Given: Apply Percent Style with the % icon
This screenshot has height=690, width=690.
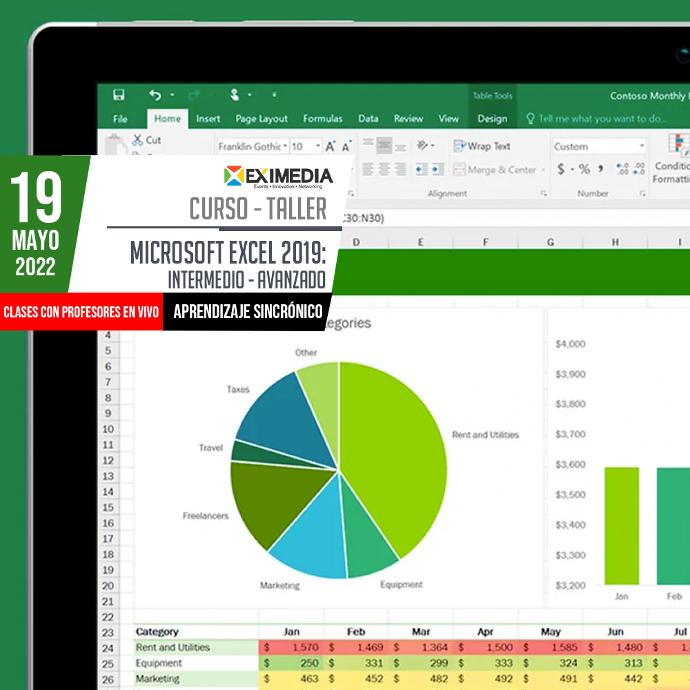Looking at the screenshot, I should tap(584, 169).
